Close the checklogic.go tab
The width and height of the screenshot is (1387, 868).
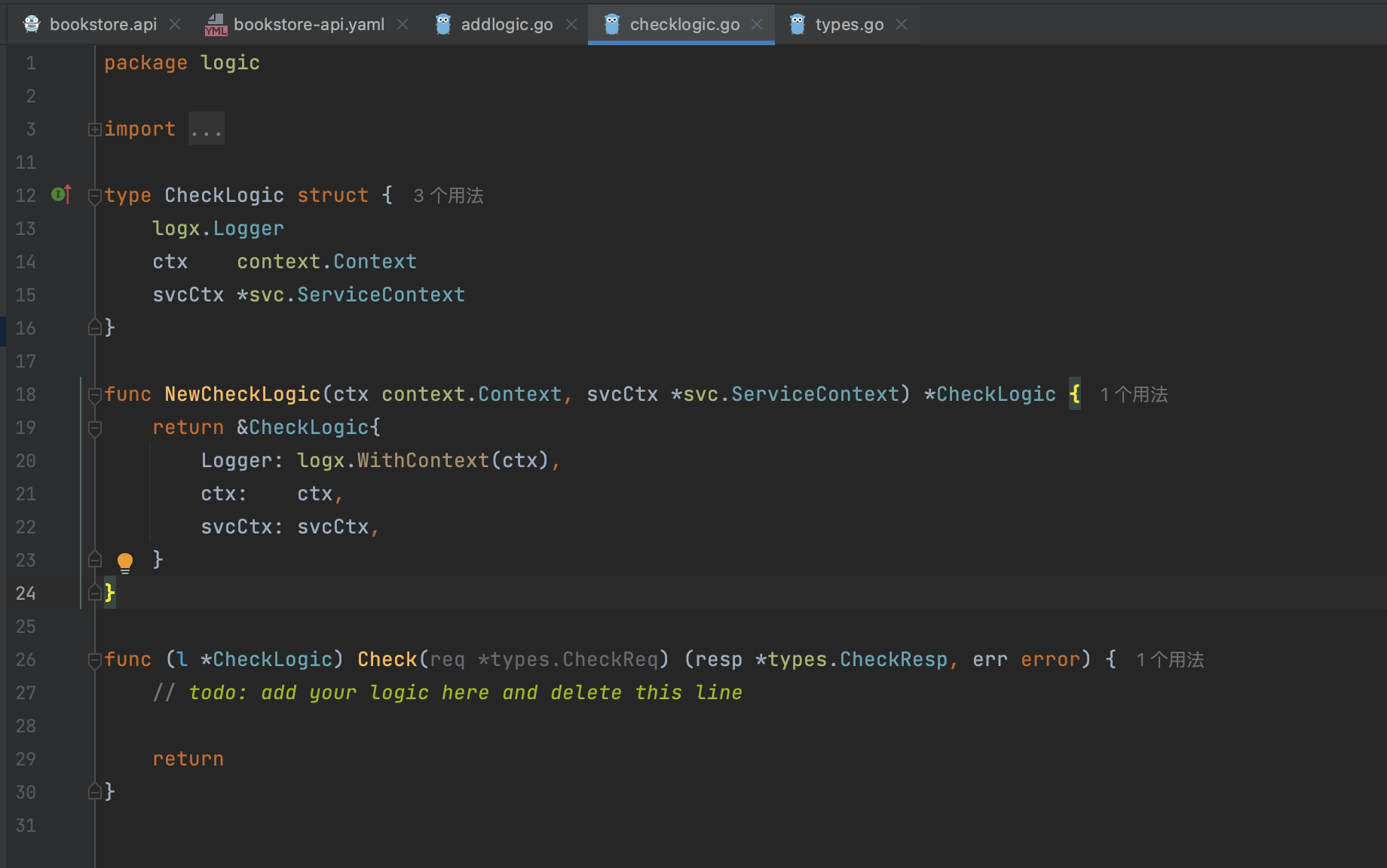click(x=757, y=24)
